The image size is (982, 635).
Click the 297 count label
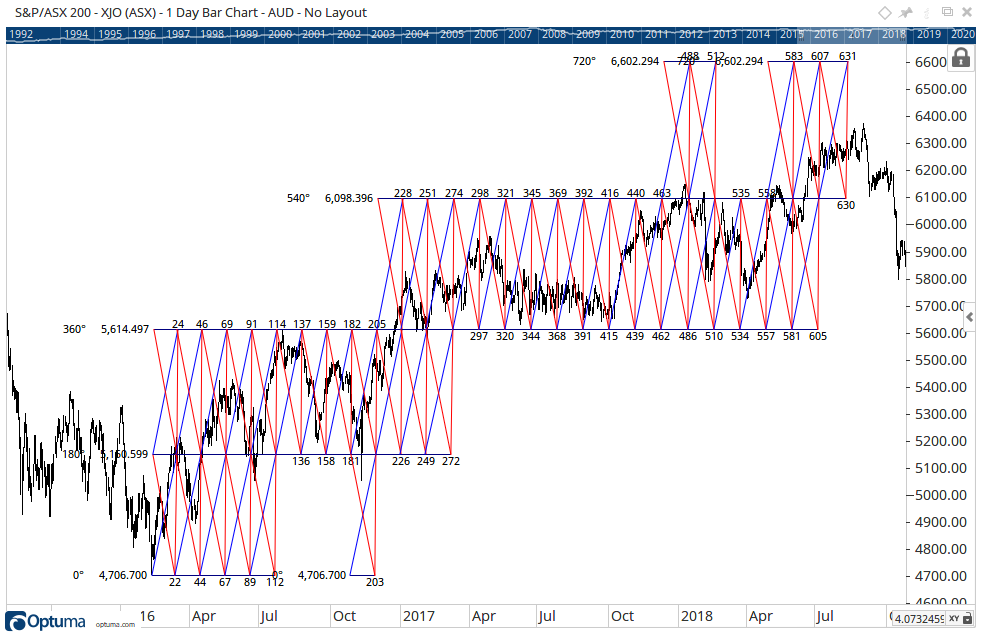[x=479, y=336]
